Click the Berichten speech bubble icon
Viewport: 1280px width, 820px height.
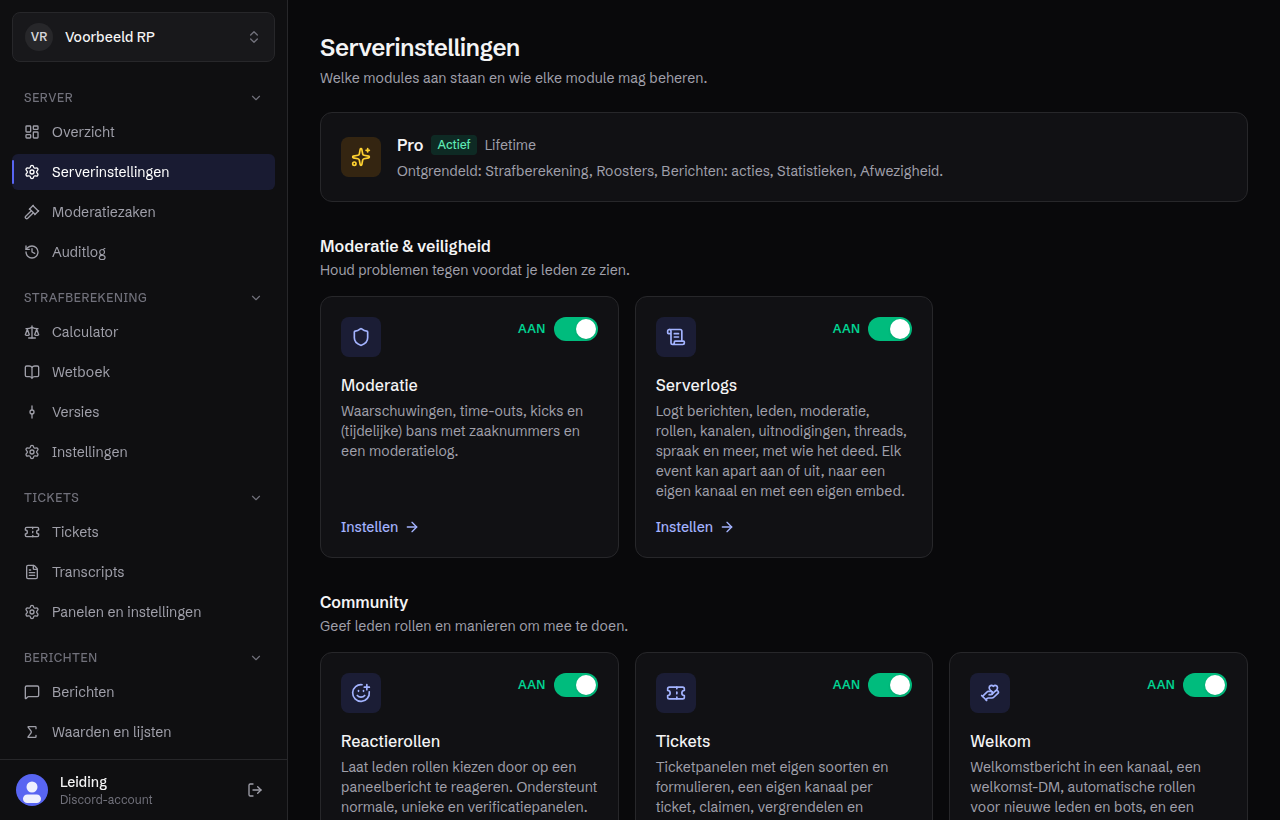coord(32,692)
